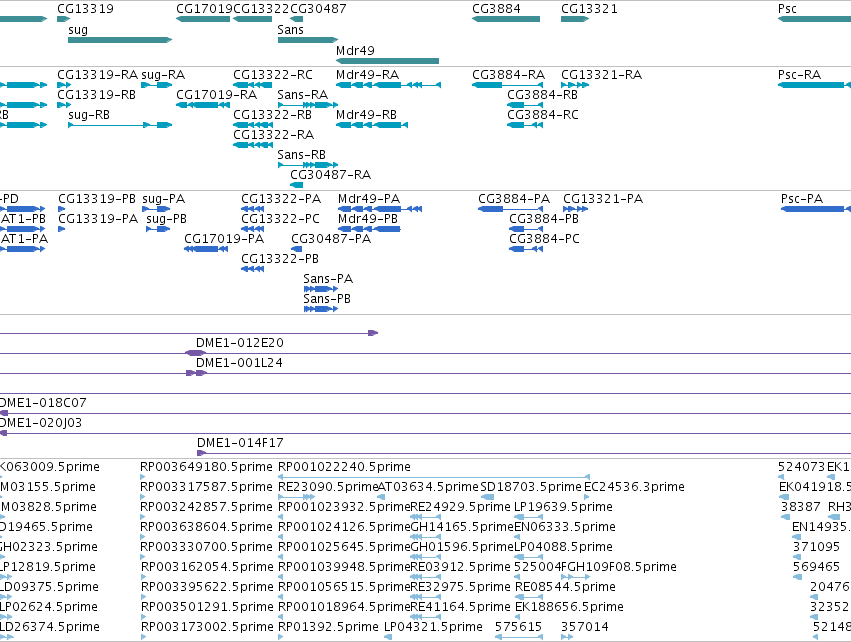Click the Psc gene glyph

click(814, 19)
